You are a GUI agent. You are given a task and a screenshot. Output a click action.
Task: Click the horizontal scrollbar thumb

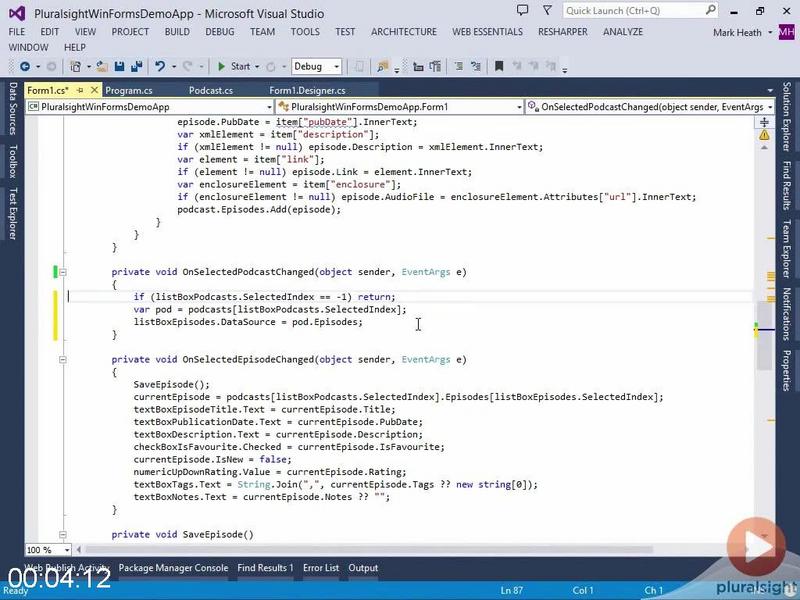click(x=368, y=549)
